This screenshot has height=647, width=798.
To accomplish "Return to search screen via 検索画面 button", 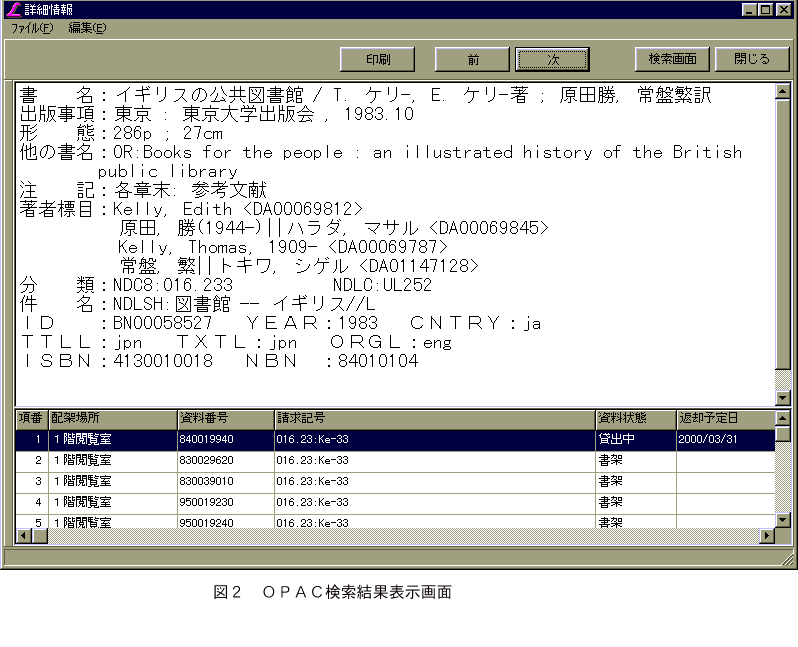I will (x=672, y=59).
